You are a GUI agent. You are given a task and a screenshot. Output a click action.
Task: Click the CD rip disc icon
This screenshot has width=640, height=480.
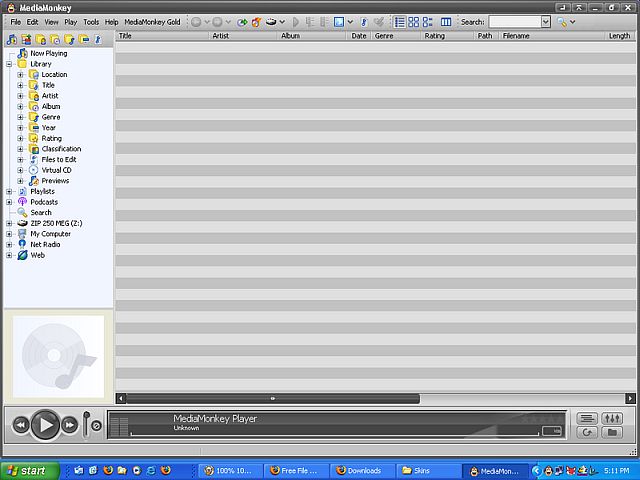click(271, 22)
